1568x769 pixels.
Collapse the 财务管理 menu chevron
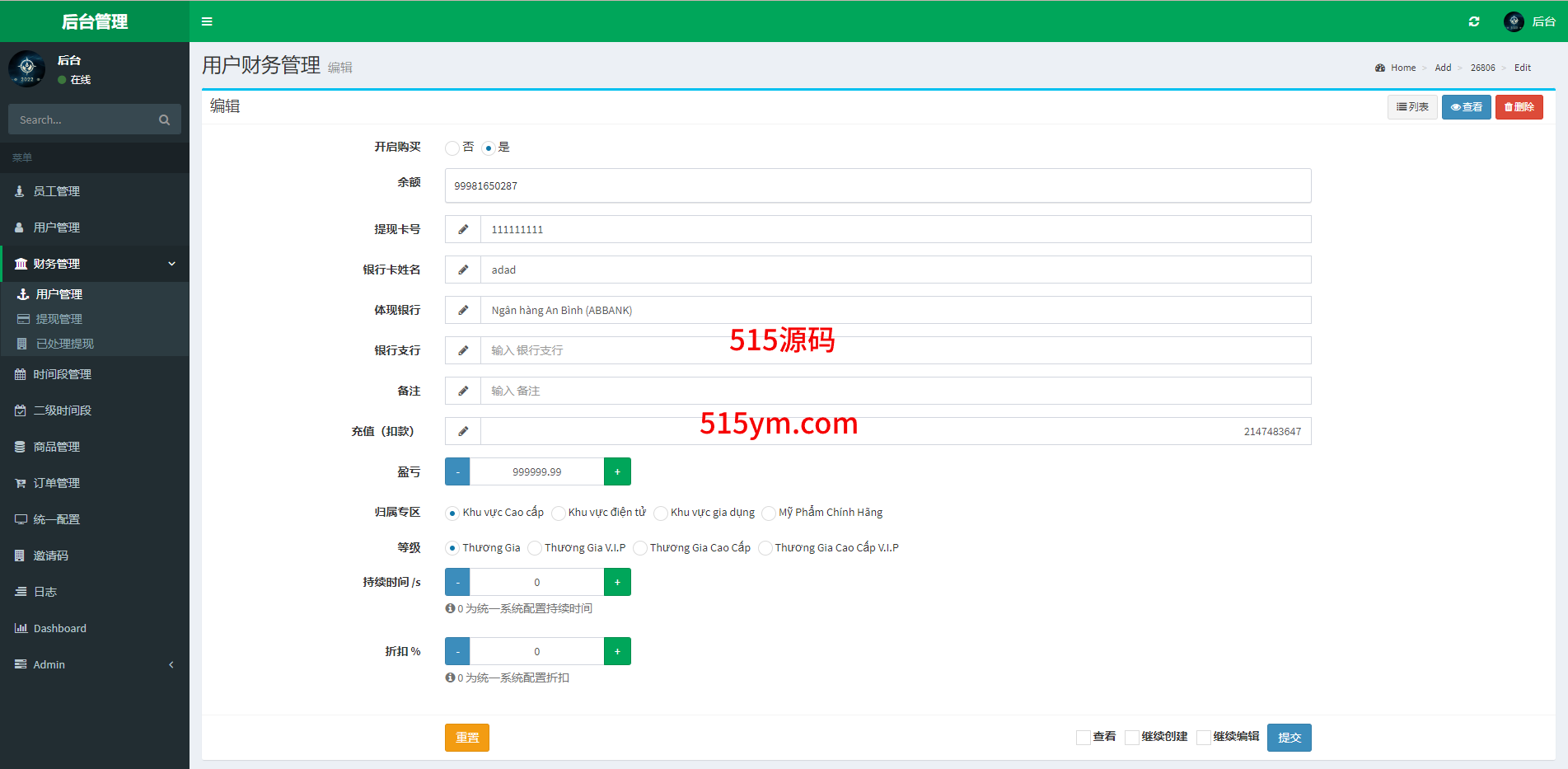pos(171,264)
